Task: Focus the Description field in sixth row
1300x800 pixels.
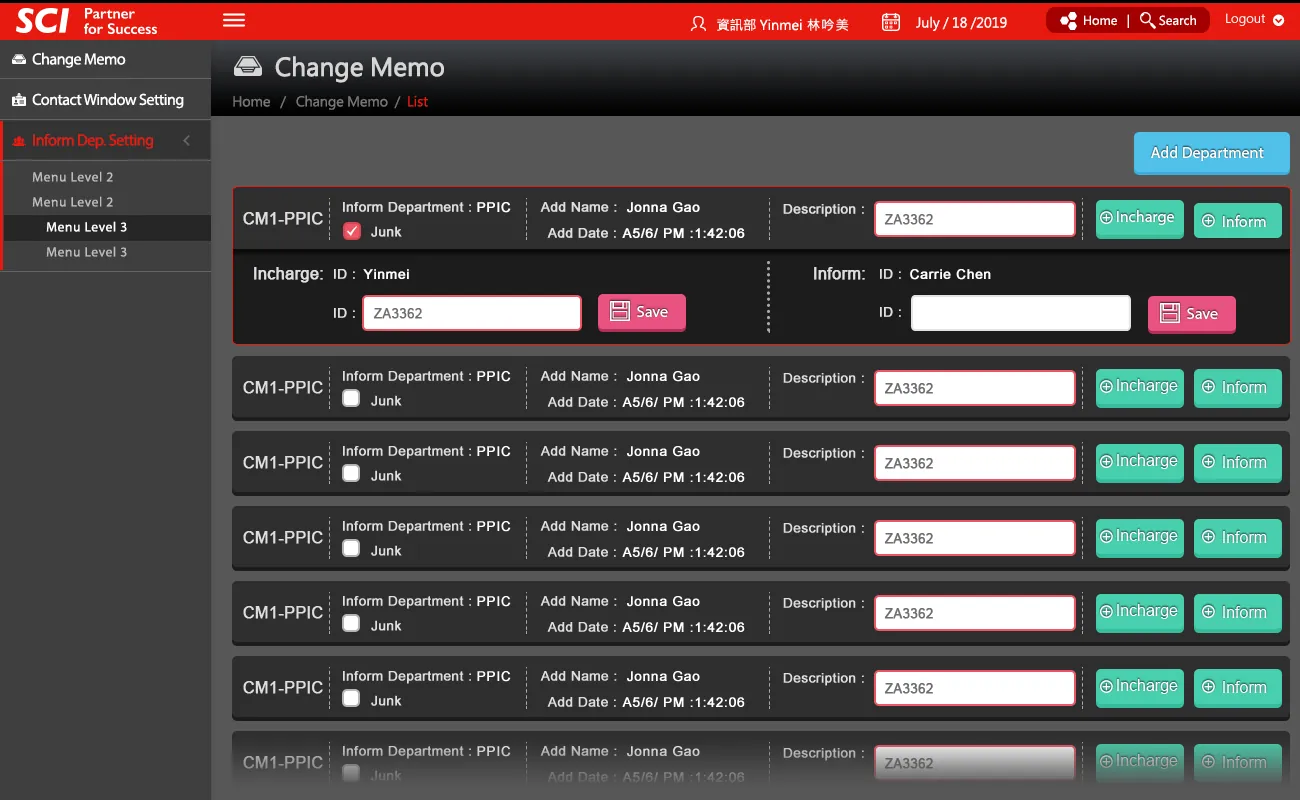Action: tap(975, 688)
